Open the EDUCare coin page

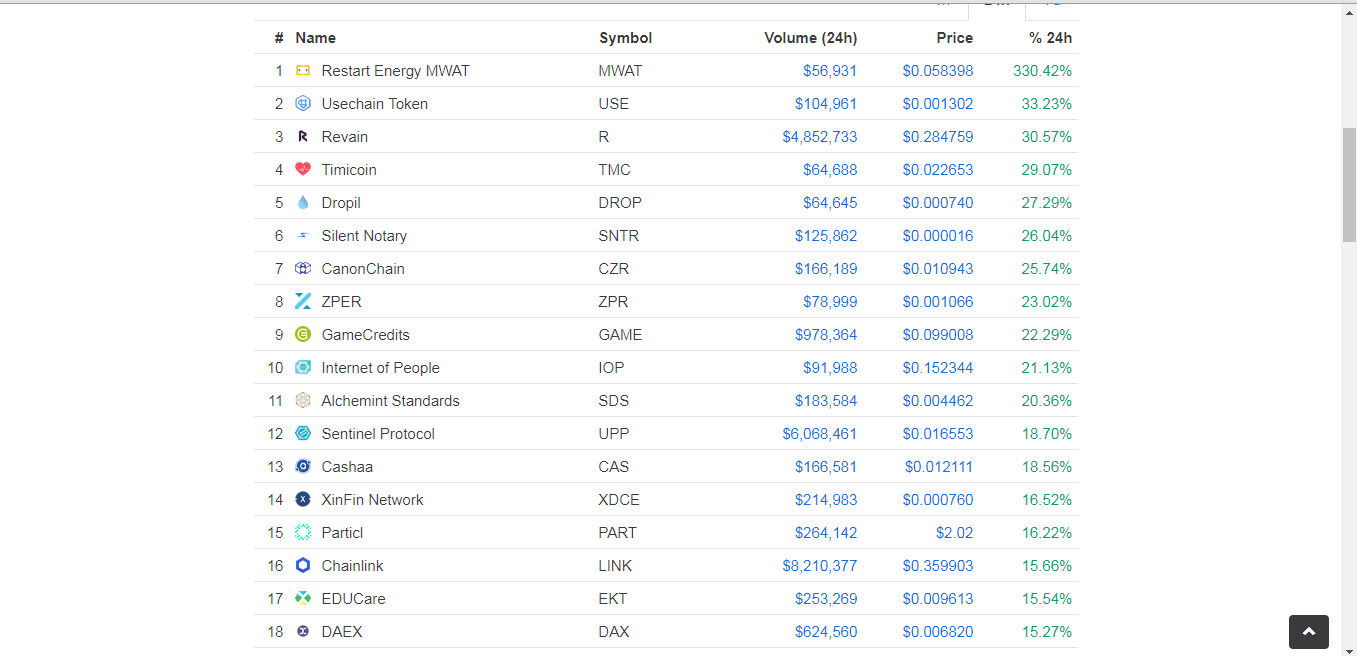[353, 599]
